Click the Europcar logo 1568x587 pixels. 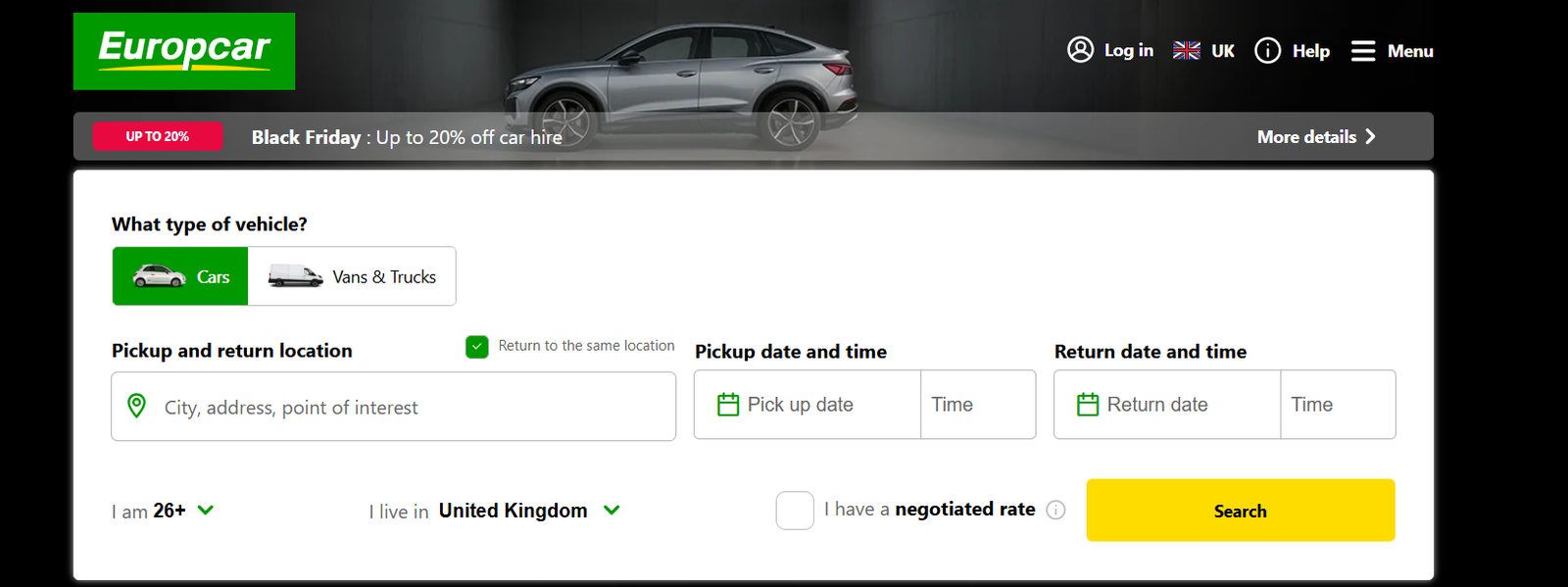tap(183, 51)
